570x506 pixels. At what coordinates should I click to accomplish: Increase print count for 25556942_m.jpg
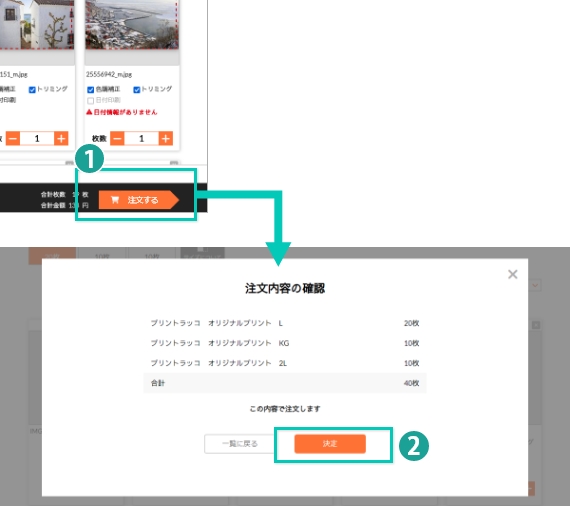click(x=166, y=138)
